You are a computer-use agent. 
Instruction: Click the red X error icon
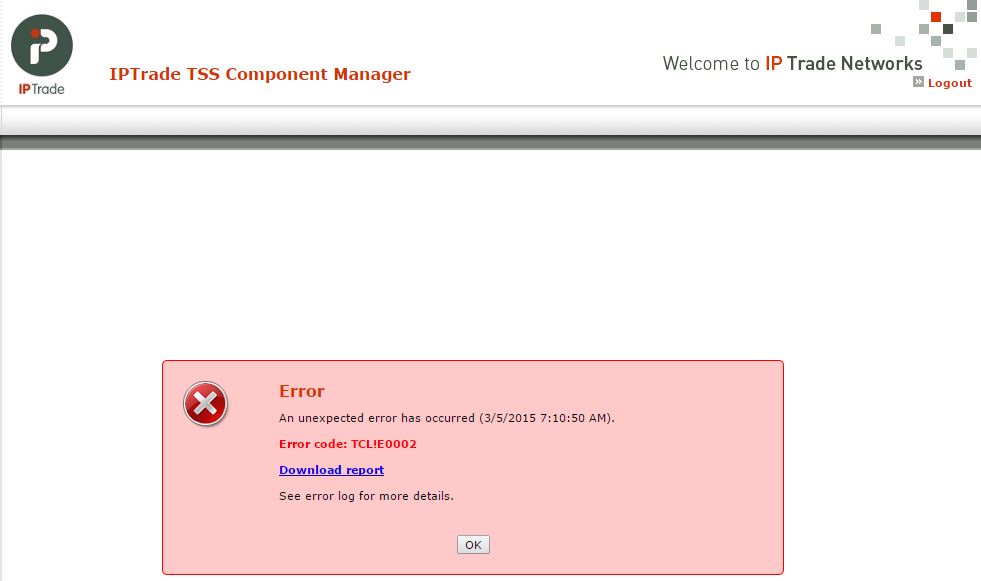tap(205, 403)
